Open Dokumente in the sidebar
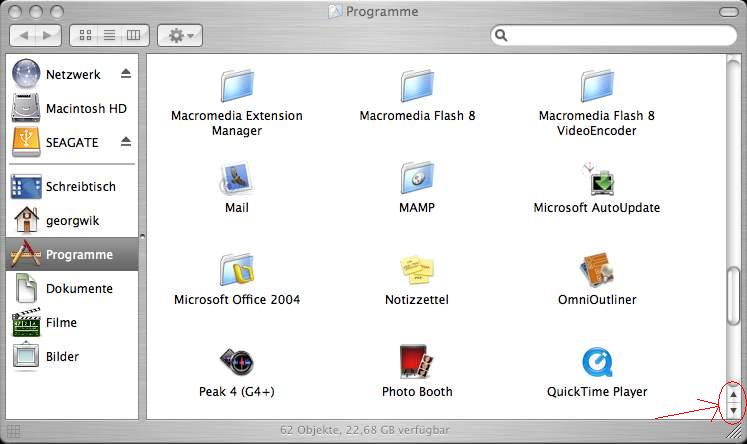This screenshot has width=747, height=444. click(72, 288)
